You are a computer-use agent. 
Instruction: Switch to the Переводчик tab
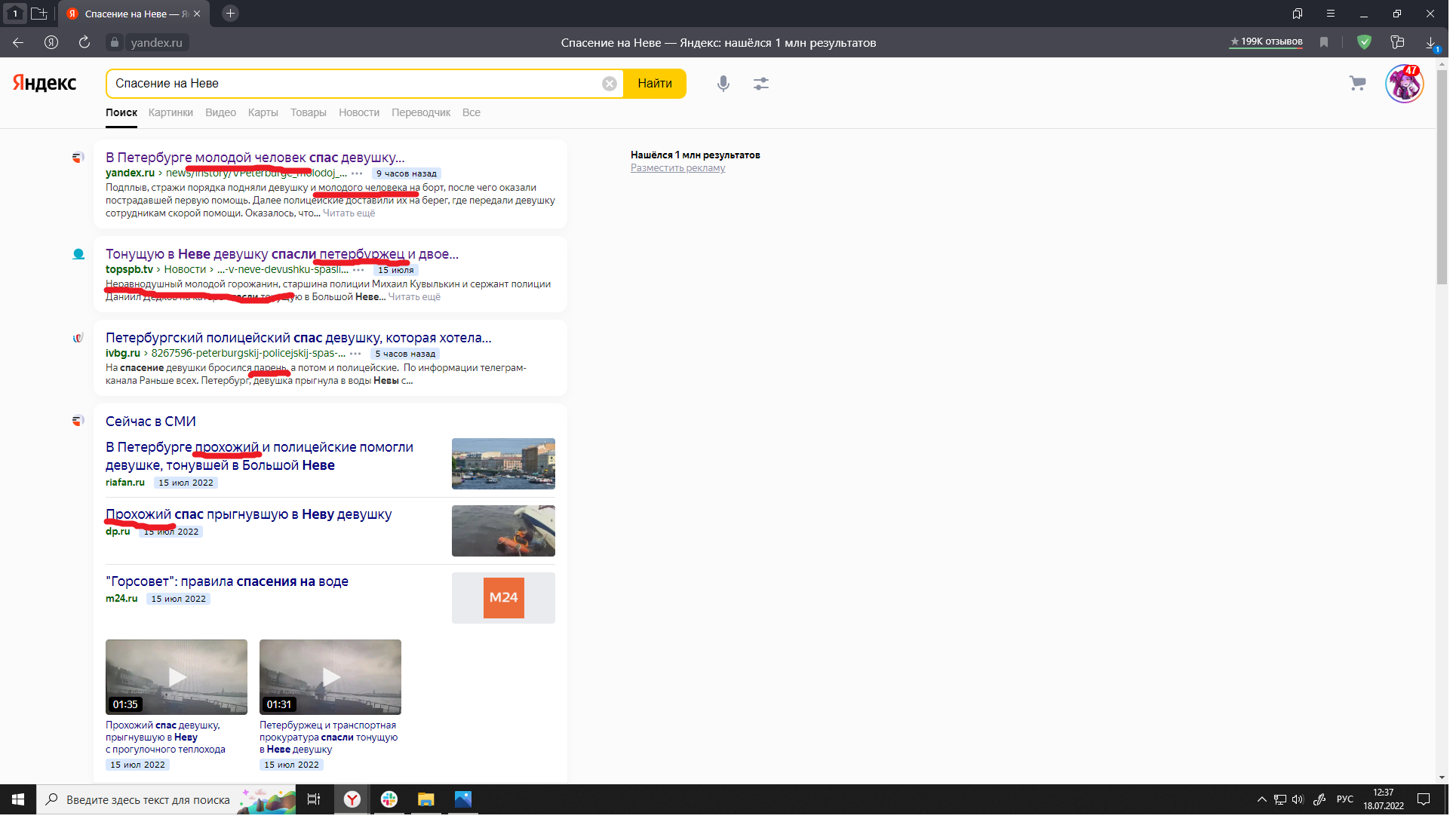pos(421,112)
